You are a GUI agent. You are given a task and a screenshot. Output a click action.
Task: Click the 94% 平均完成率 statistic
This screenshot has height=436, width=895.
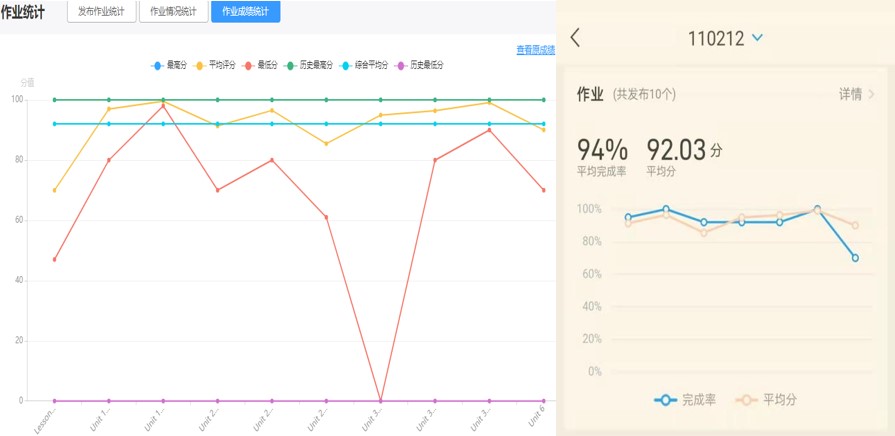pyautogui.click(x=602, y=151)
